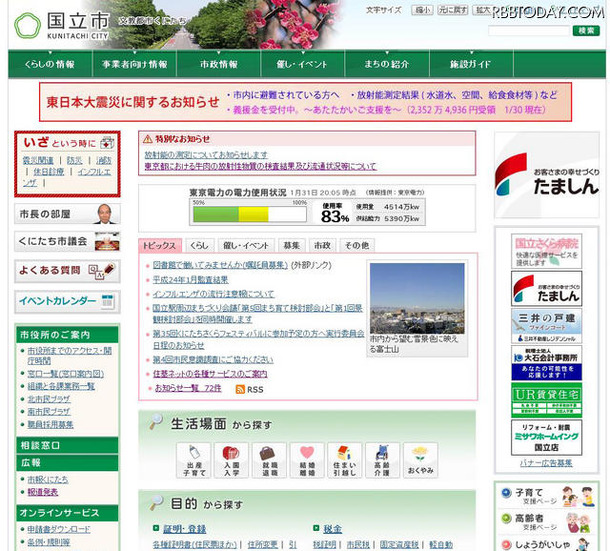Open 申請書ダウンロード link
Viewport: 610px width, 551px height.
point(59,529)
